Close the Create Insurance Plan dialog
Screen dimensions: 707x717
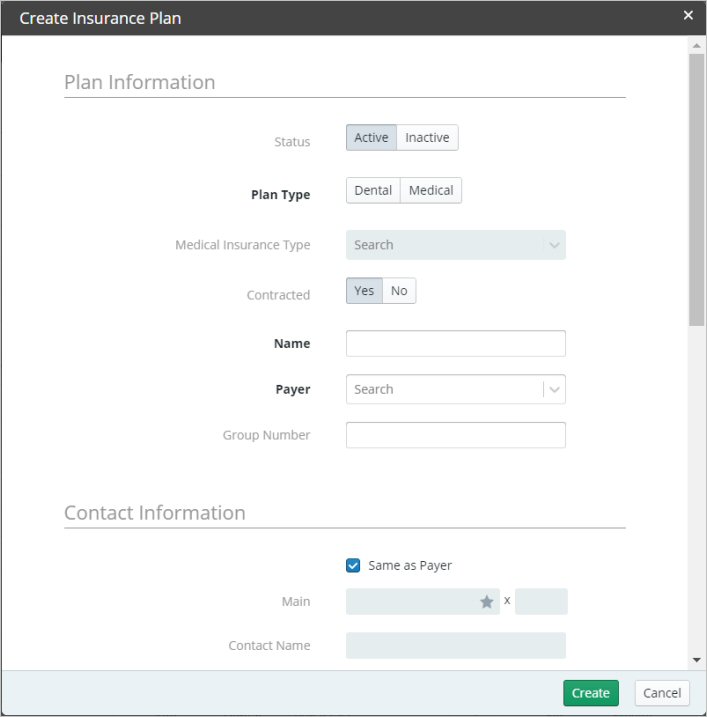(x=688, y=16)
